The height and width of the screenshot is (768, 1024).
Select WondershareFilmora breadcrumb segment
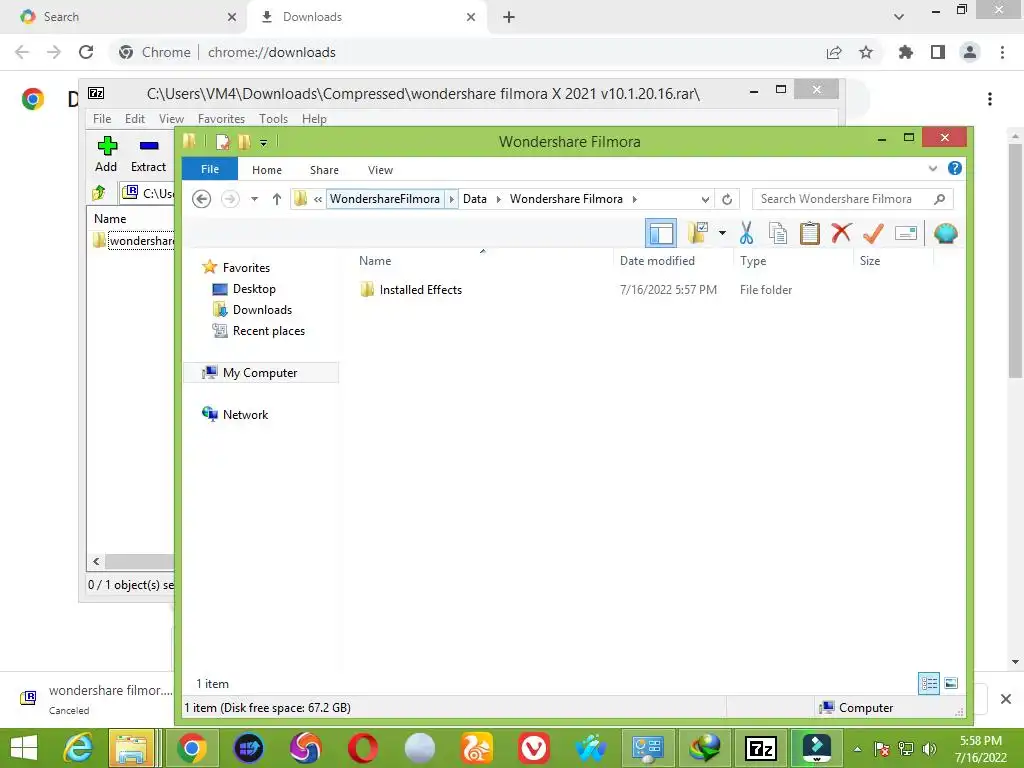385,199
